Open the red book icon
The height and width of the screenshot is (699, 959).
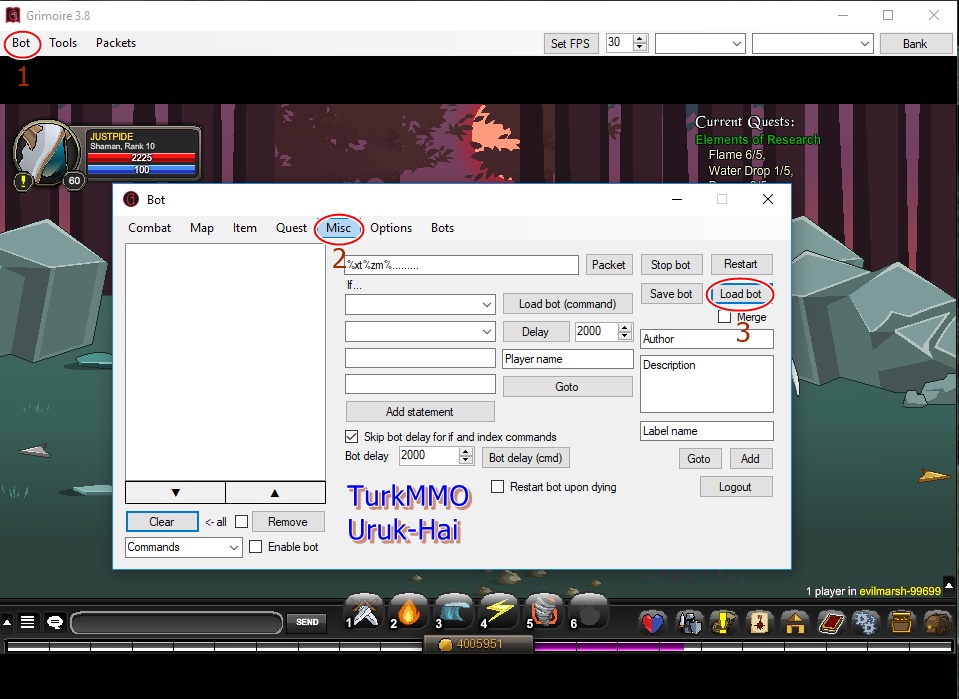pyautogui.click(x=831, y=623)
